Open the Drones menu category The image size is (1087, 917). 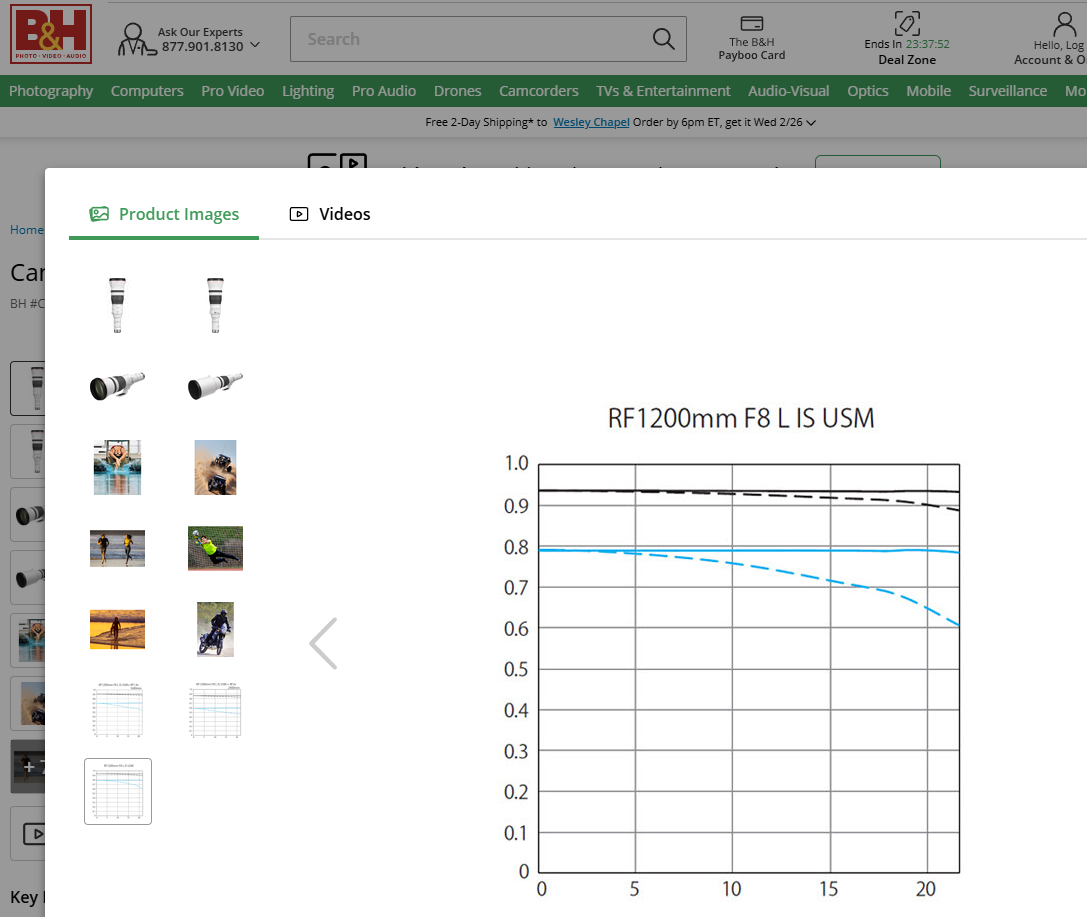point(457,91)
